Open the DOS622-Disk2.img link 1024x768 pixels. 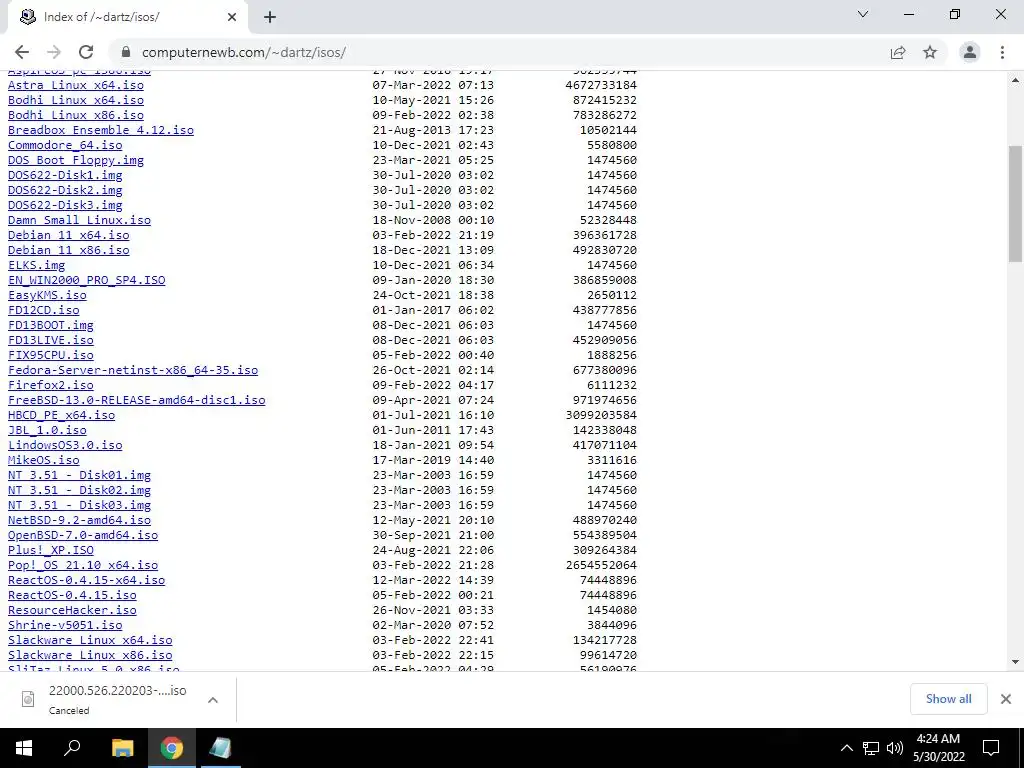[x=65, y=190]
